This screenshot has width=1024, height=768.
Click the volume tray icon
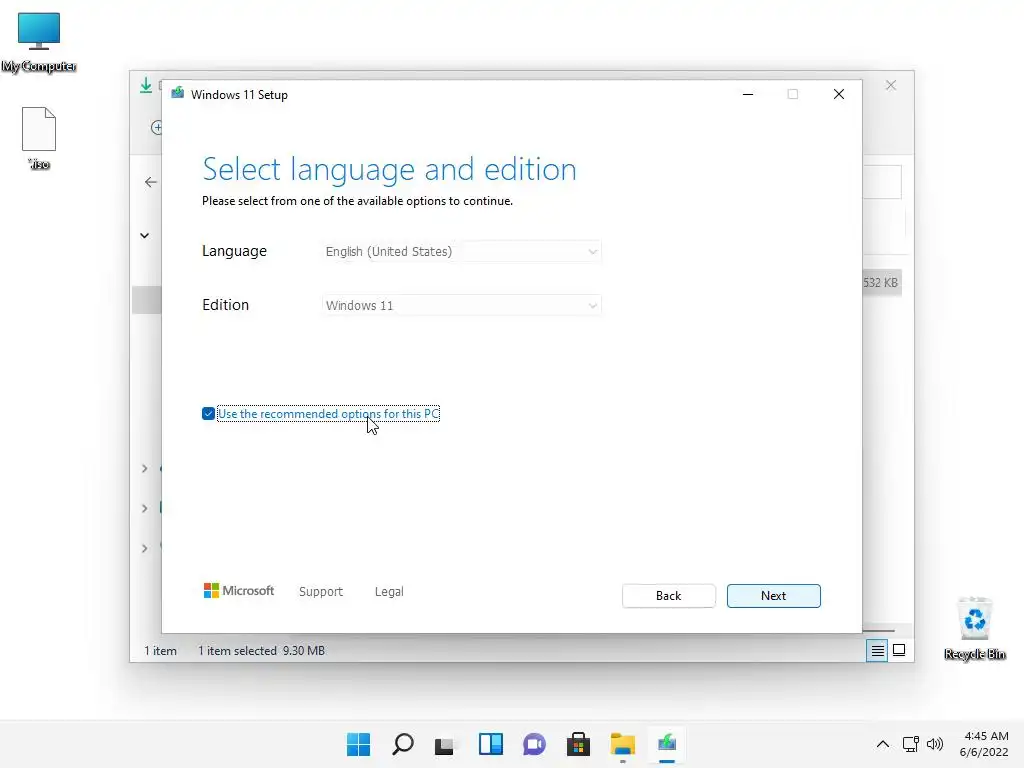(x=935, y=744)
